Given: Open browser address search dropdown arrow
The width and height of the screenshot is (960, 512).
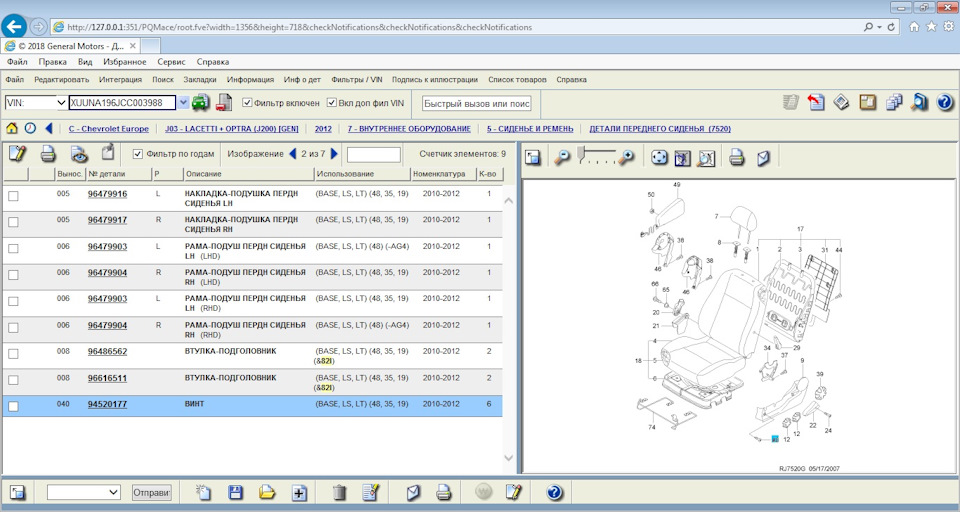Looking at the screenshot, I should (879, 27).
